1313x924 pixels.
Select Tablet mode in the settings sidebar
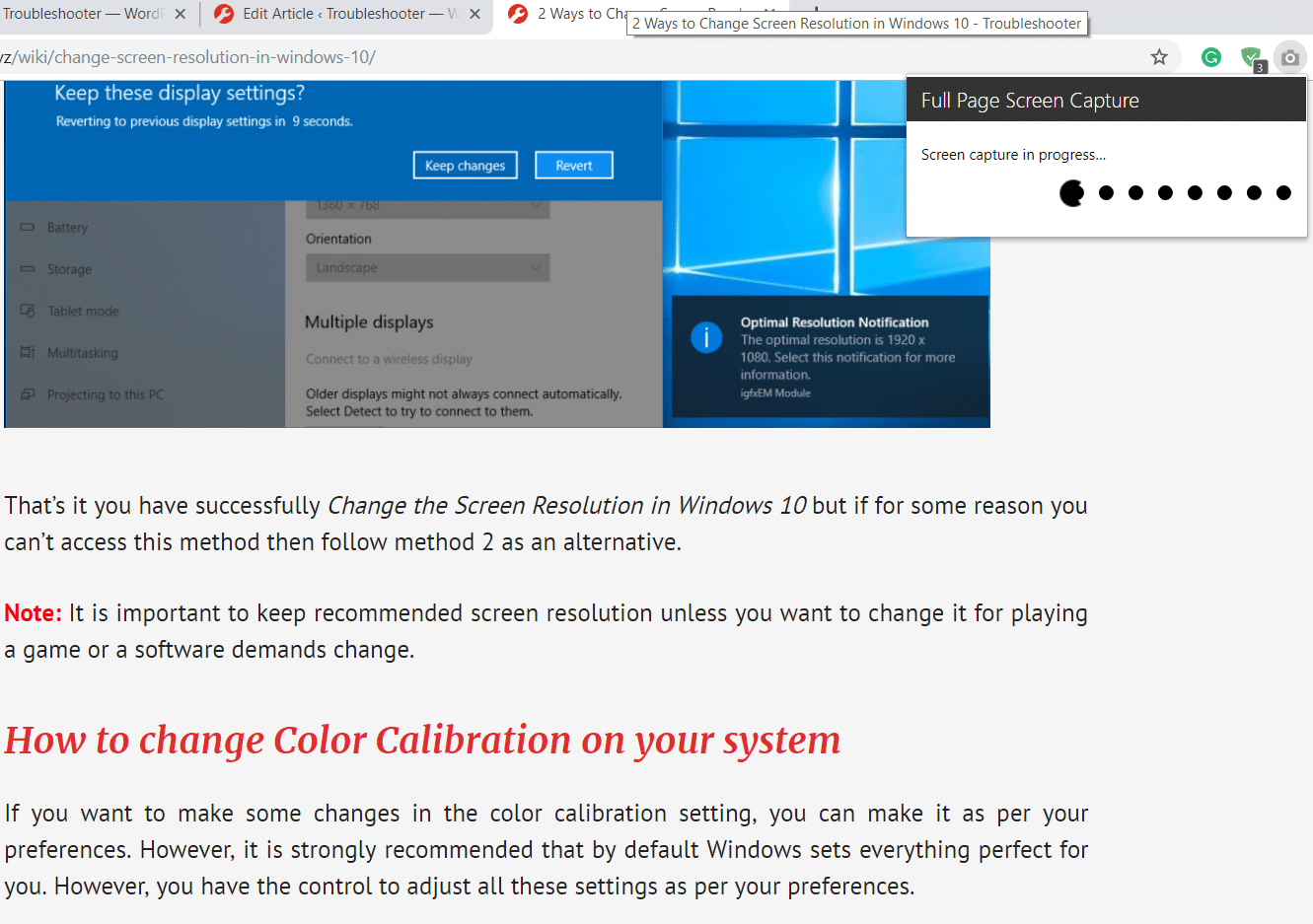point(83,311)
